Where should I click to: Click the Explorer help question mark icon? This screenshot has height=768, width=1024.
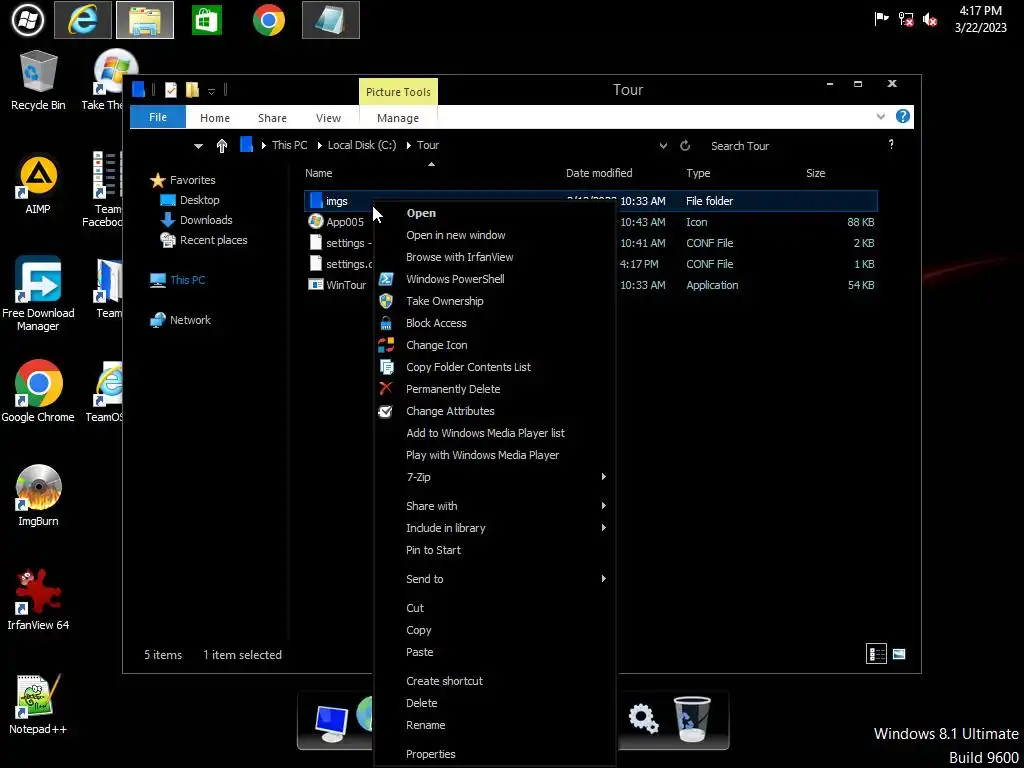click(903, 117)
